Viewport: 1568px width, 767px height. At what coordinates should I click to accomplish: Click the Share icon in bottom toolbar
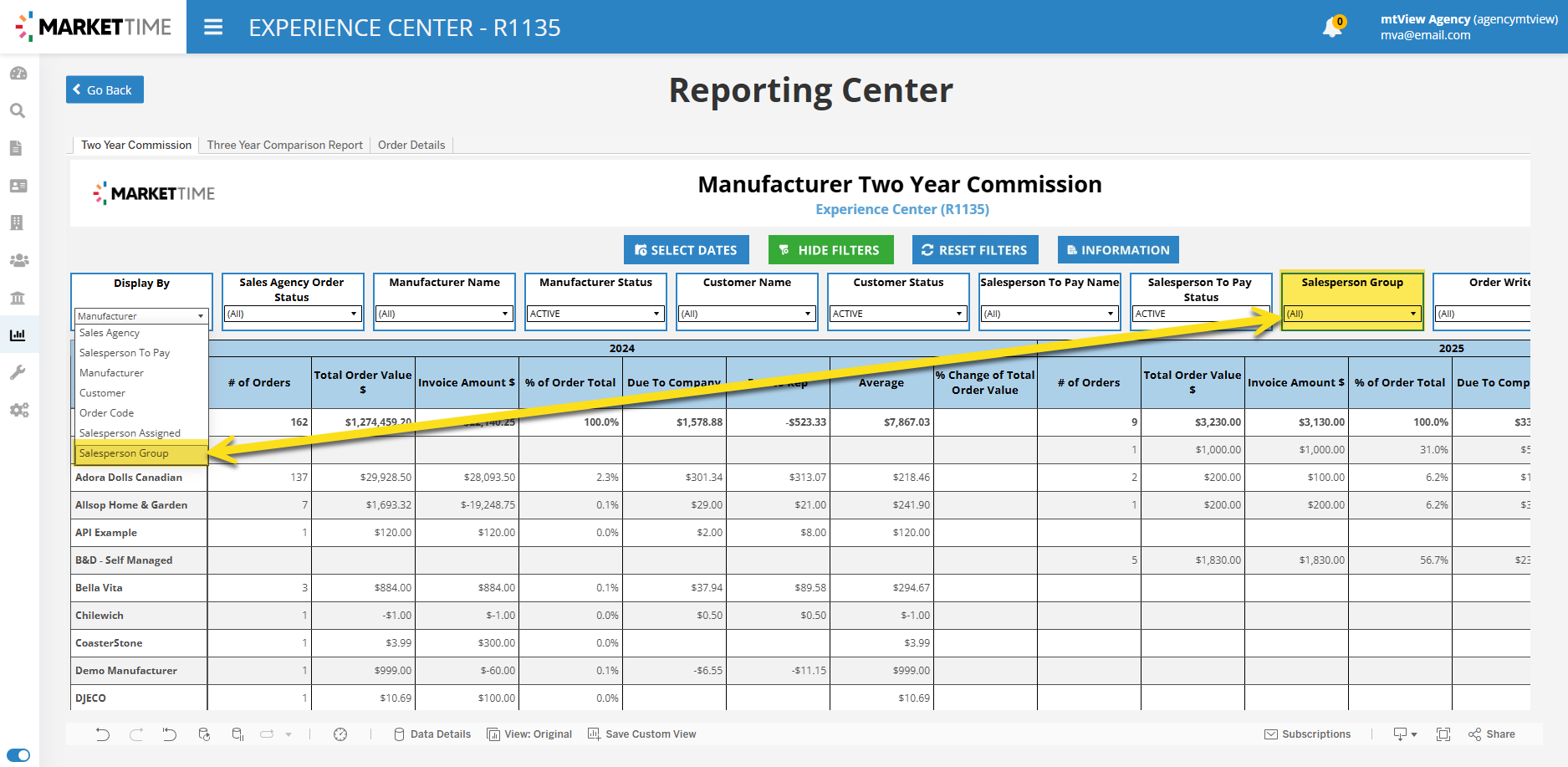[x=1491, y=734]
